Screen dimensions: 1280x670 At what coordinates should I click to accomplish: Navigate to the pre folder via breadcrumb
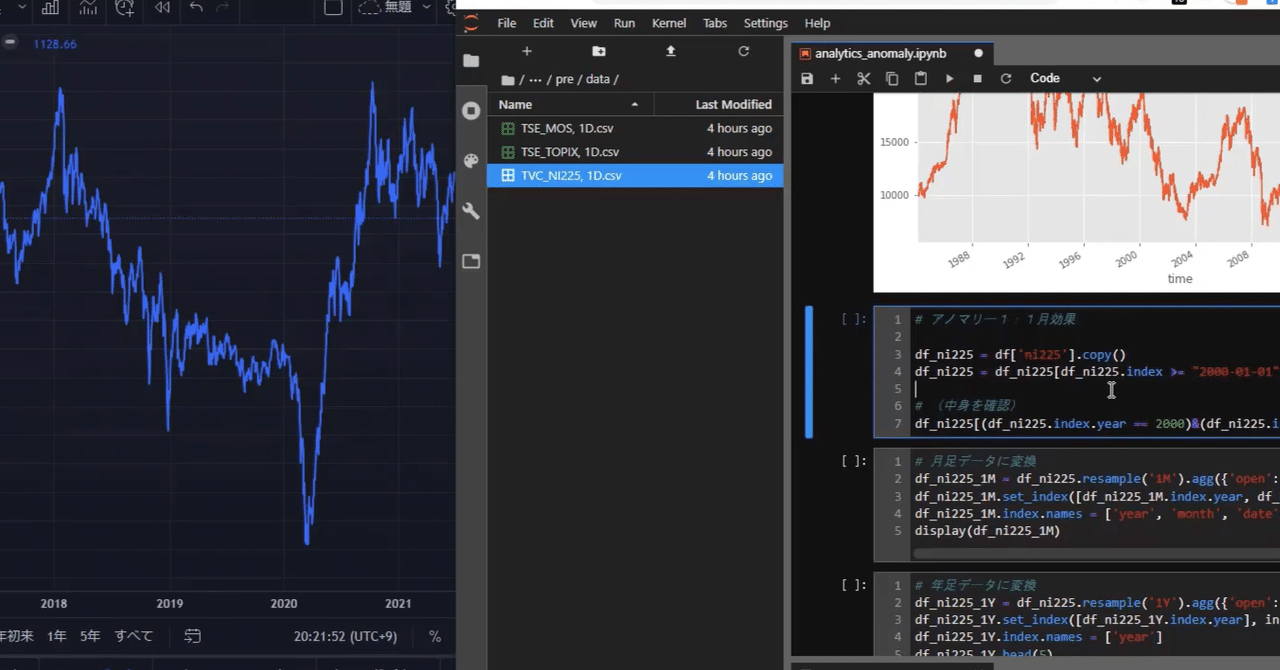pyautogui.click(x=564, y=79)
